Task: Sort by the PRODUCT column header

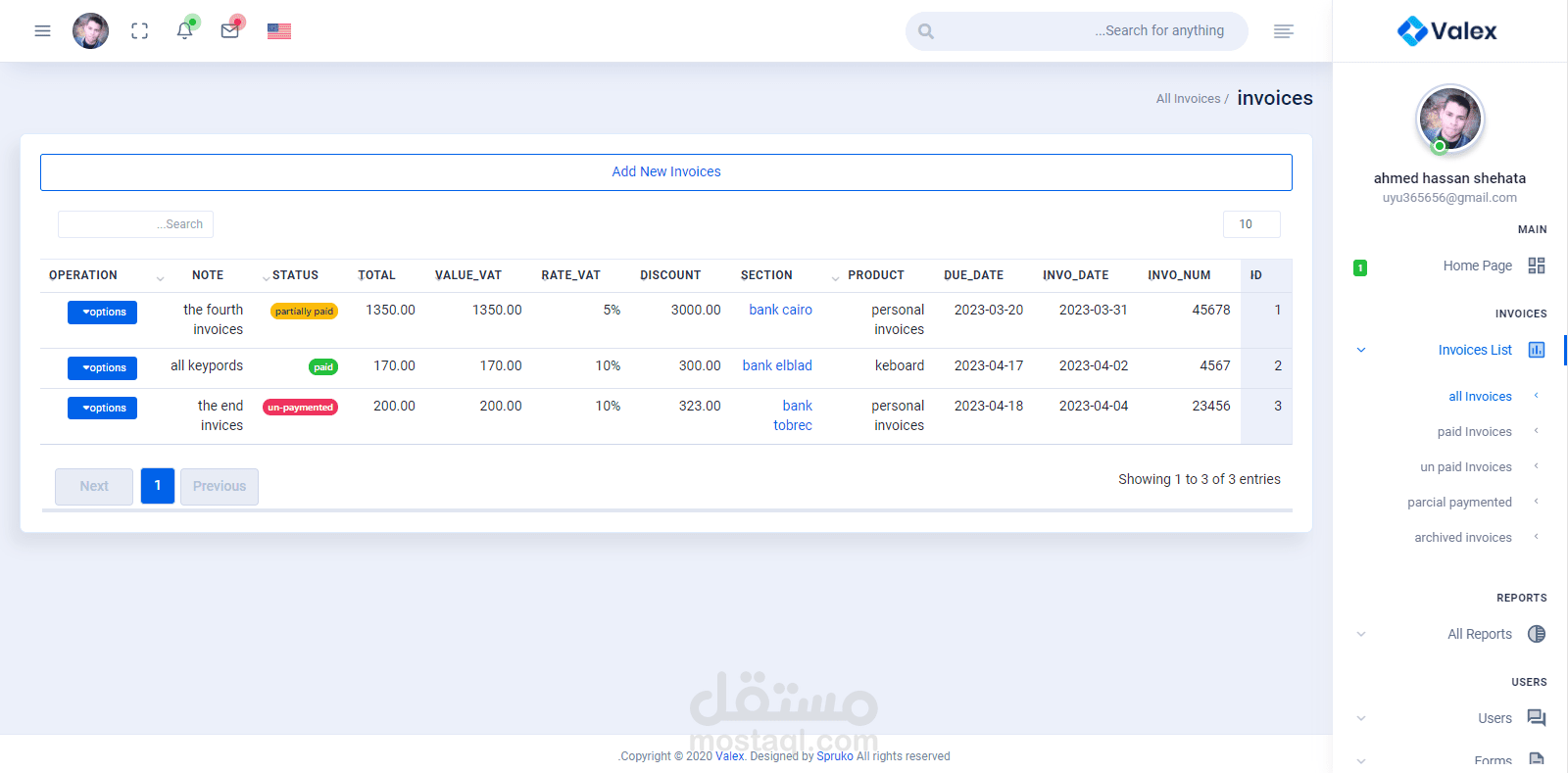Action: 876,275
